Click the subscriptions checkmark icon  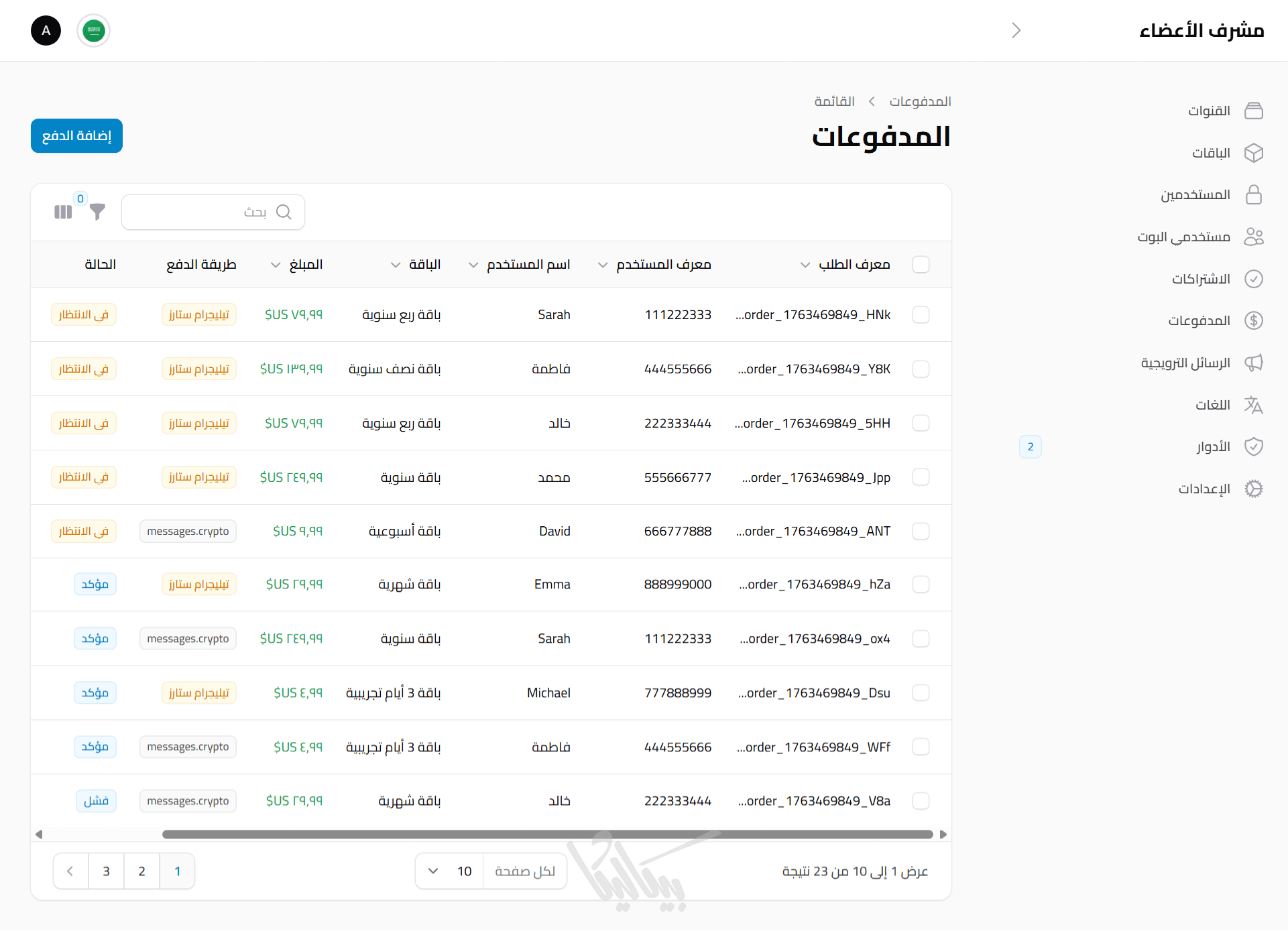(1253, 279)
